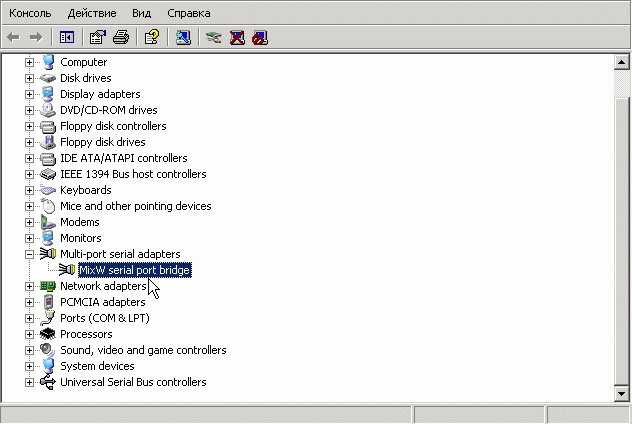Click the mouse icon beside Mice
This screenshot has height=424, width=632.
[x=48, y=206]
